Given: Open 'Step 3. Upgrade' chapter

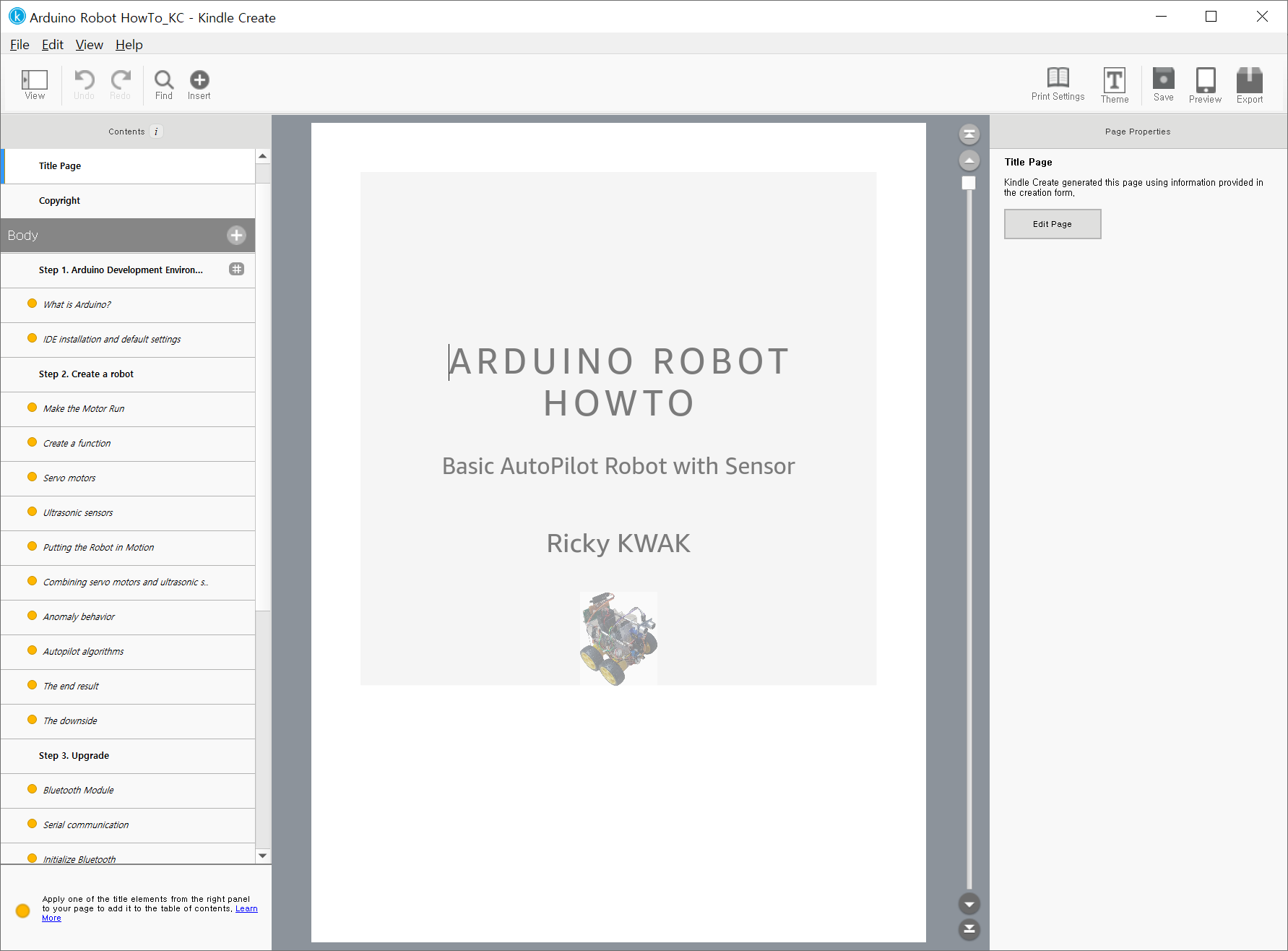Looking at the screenshot, I should [x=129, y=756].
